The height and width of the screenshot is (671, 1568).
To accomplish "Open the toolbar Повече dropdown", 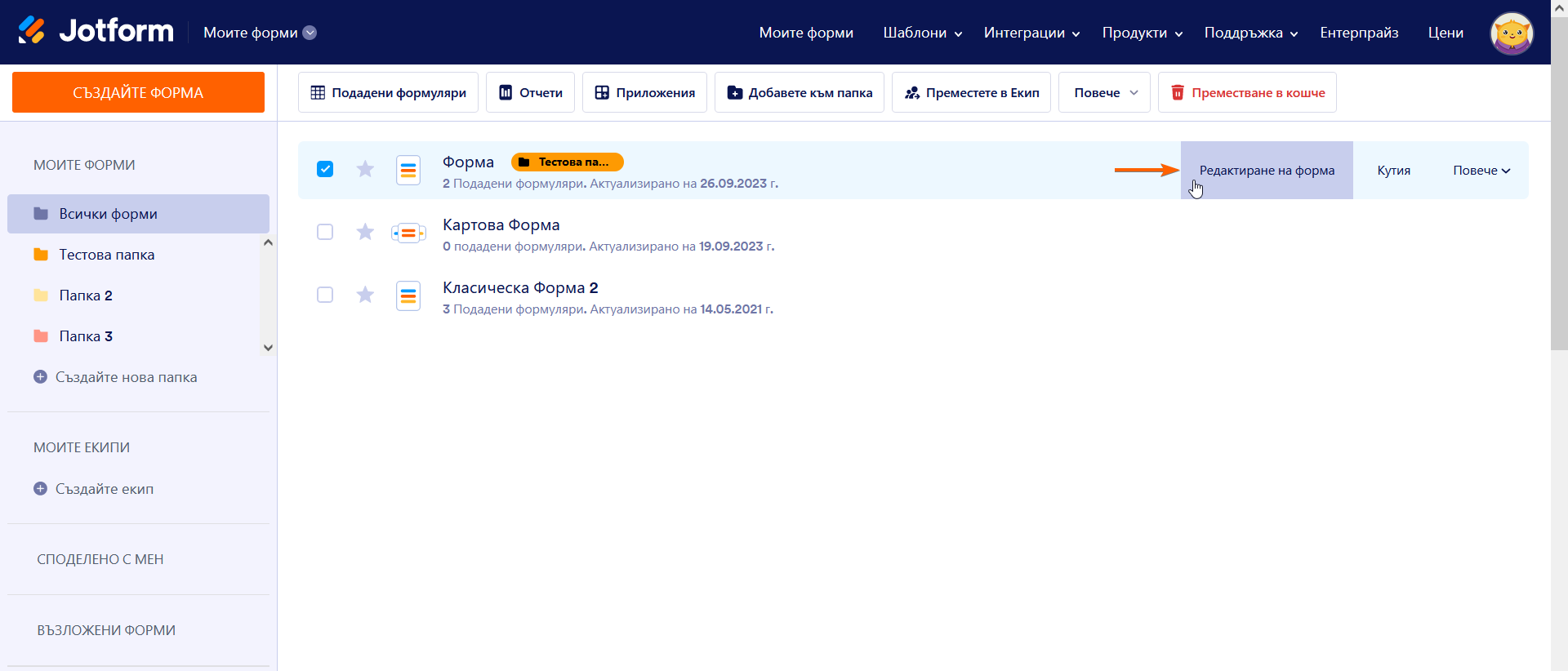I will coord(1104,92).
